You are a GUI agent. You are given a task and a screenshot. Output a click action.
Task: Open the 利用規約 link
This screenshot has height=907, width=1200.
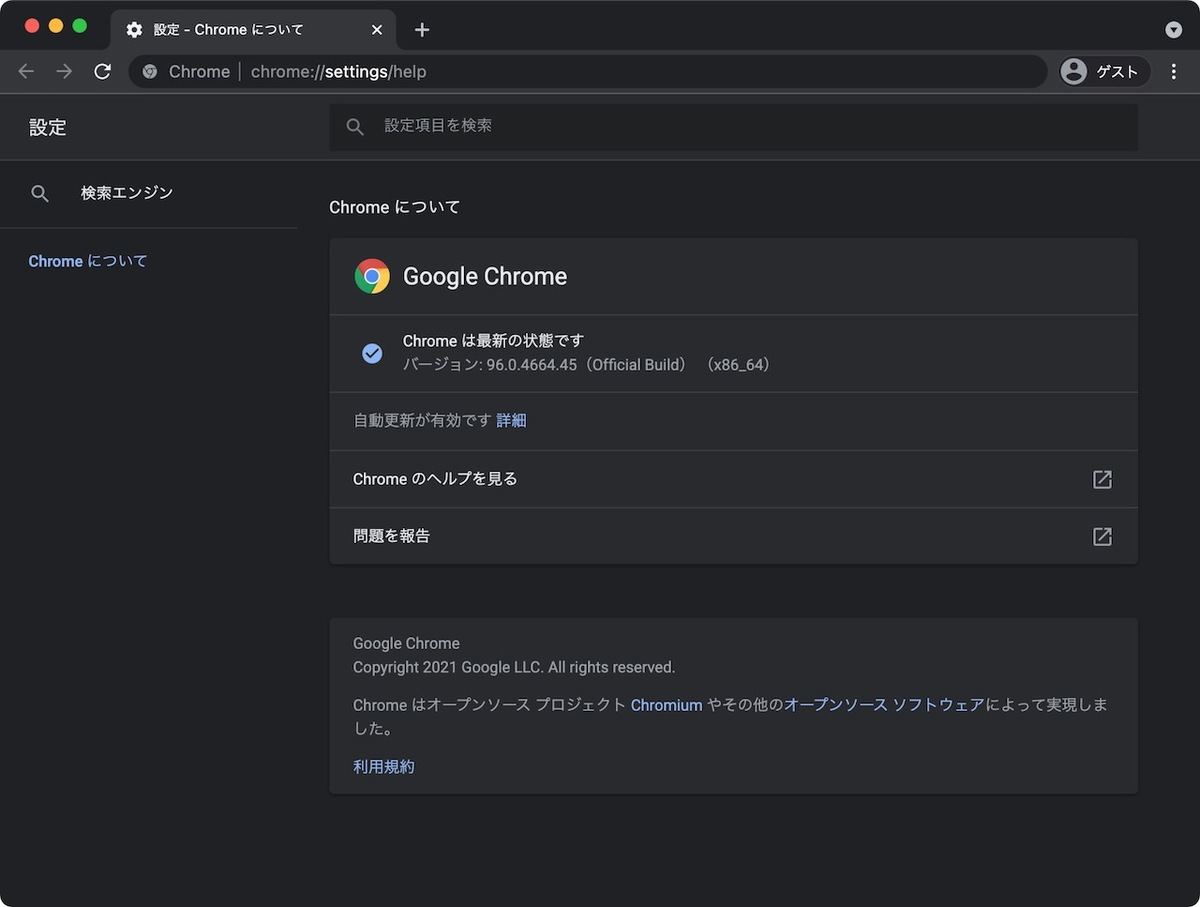(x=384, y=767)
